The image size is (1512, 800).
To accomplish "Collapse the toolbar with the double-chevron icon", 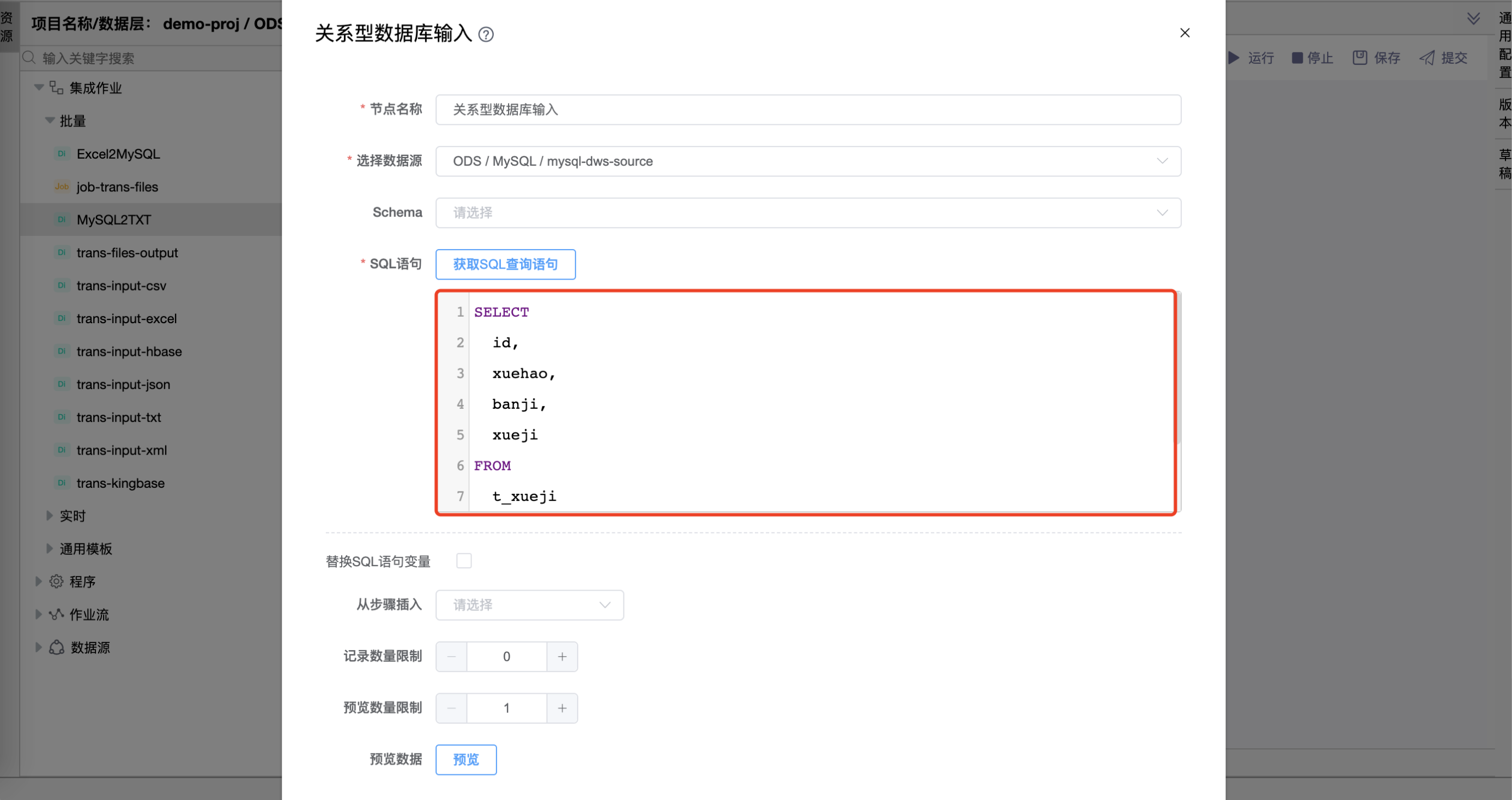I will (x=1474, y=18).
